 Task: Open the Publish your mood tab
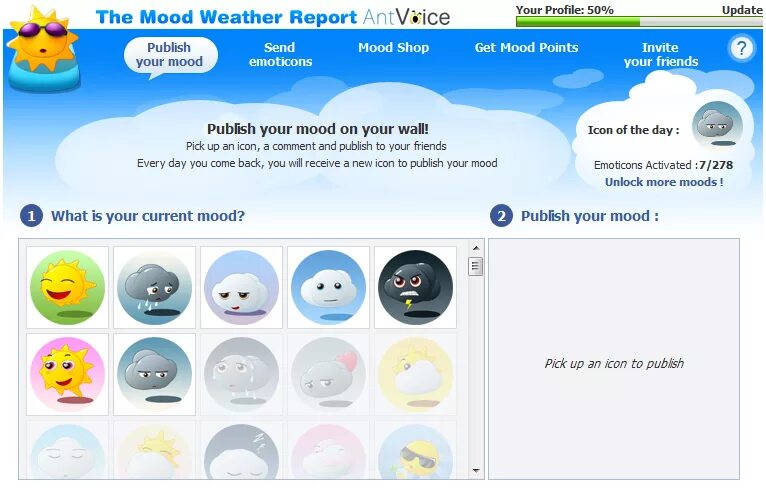(170, 55)
